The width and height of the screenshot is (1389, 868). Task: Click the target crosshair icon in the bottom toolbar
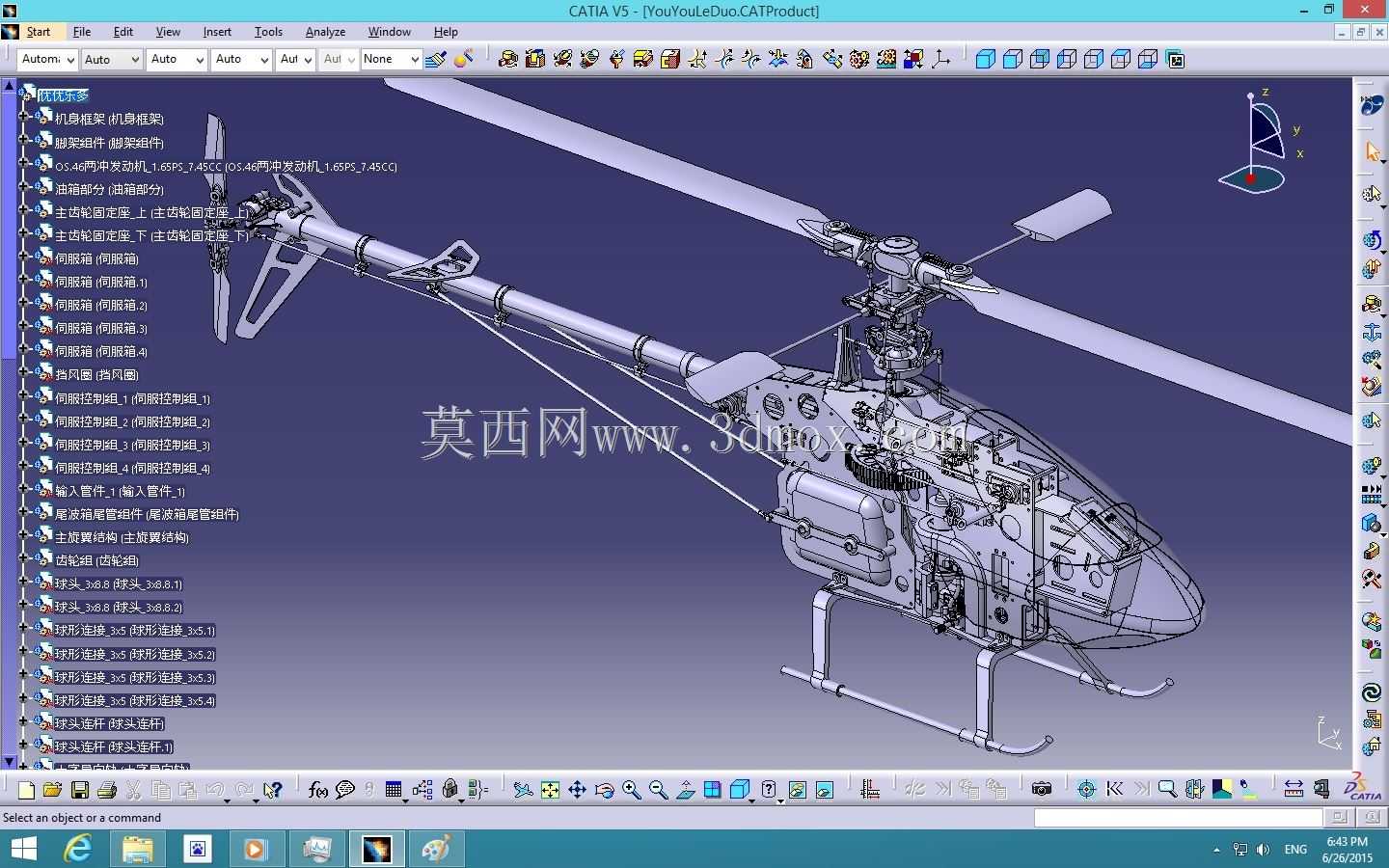click(1086, 790)
